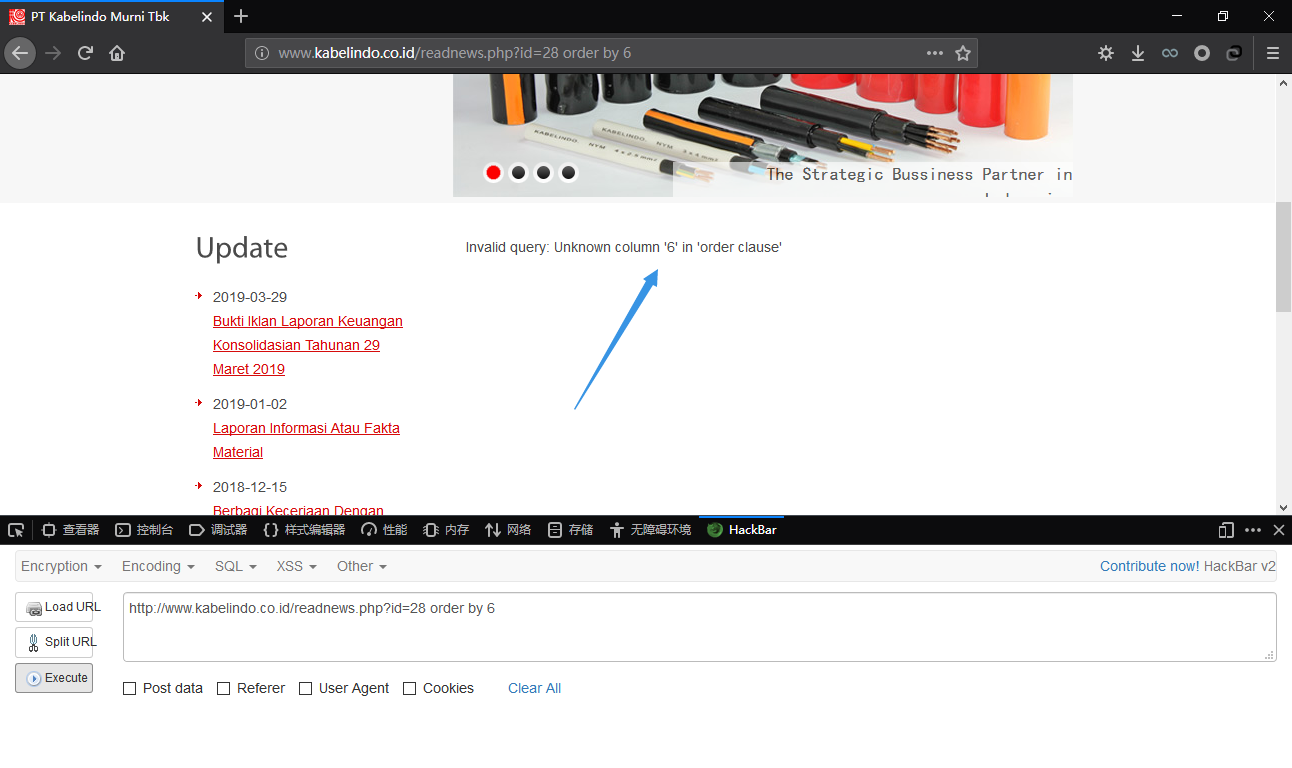Click the Split URL button
Viewport: 1292px width, 768px height.
pyautogui.click(x=54, y=642)
